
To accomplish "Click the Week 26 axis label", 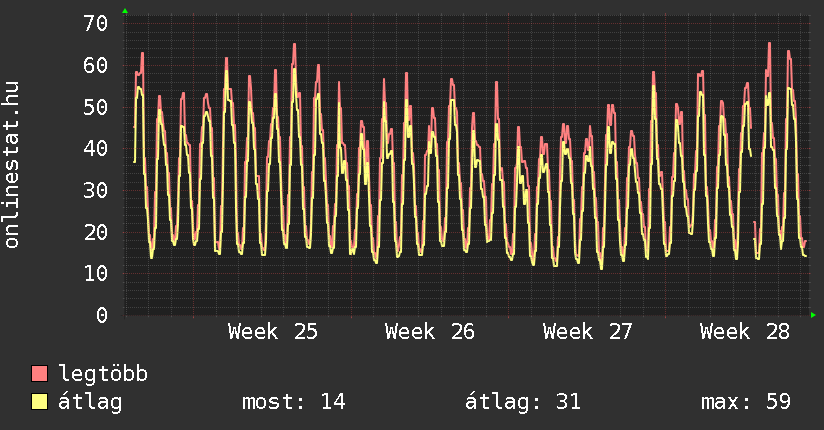I will 430,331.
